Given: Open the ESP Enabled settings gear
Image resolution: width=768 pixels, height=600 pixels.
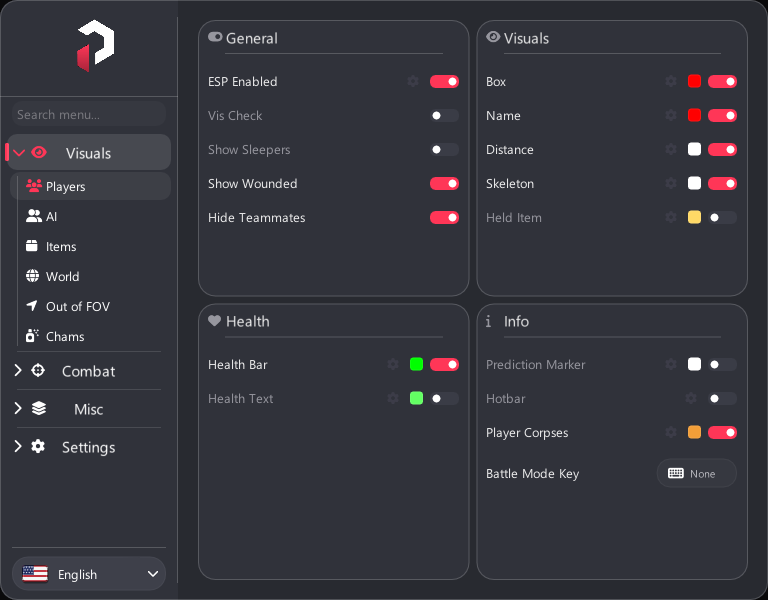Looking at the screenshot, I should tap(413, 81).
